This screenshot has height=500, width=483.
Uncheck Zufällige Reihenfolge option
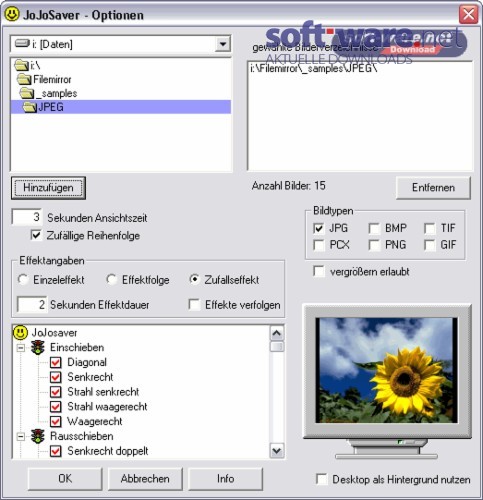tap(36, 235)
